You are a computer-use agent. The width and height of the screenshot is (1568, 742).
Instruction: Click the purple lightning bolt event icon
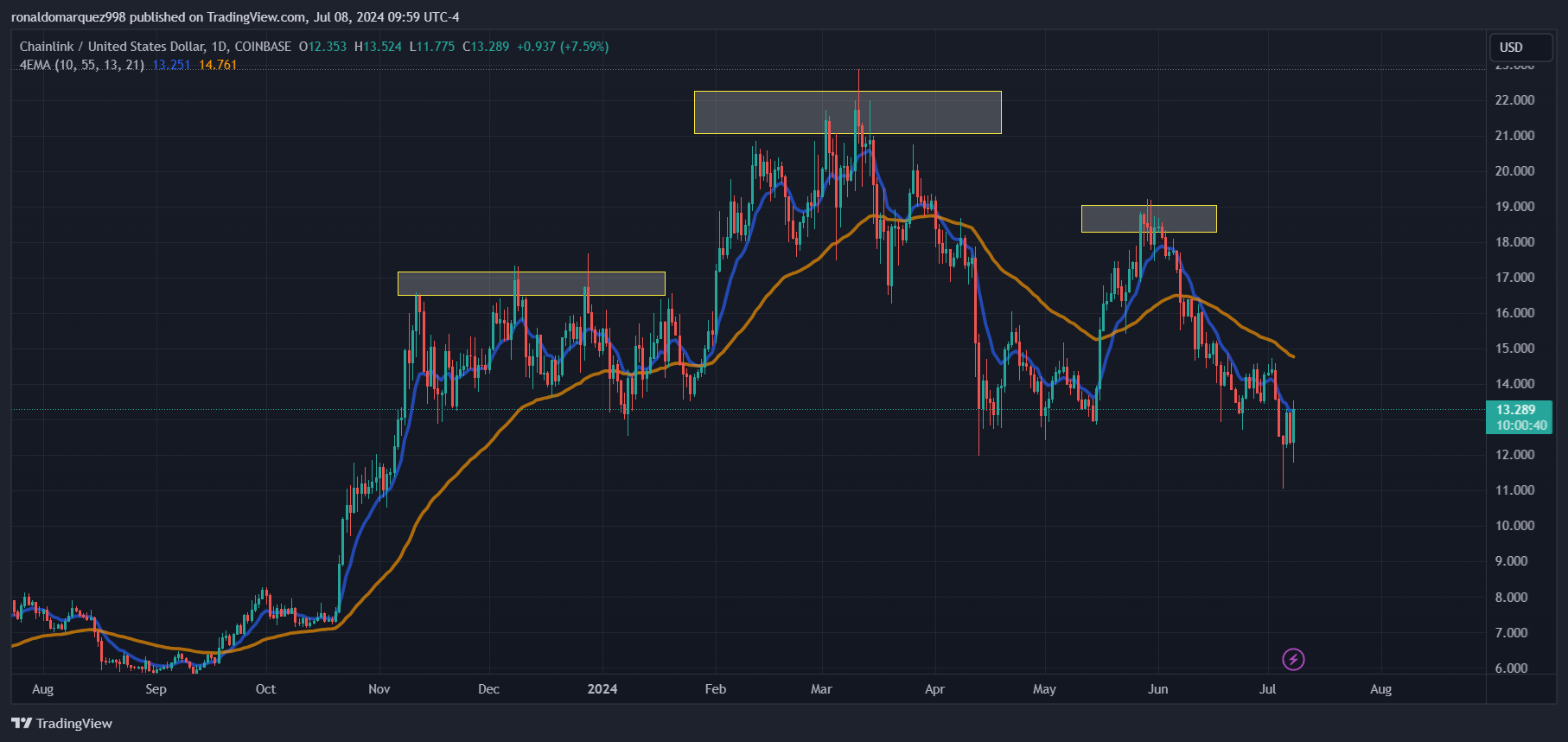[1293, 660]
